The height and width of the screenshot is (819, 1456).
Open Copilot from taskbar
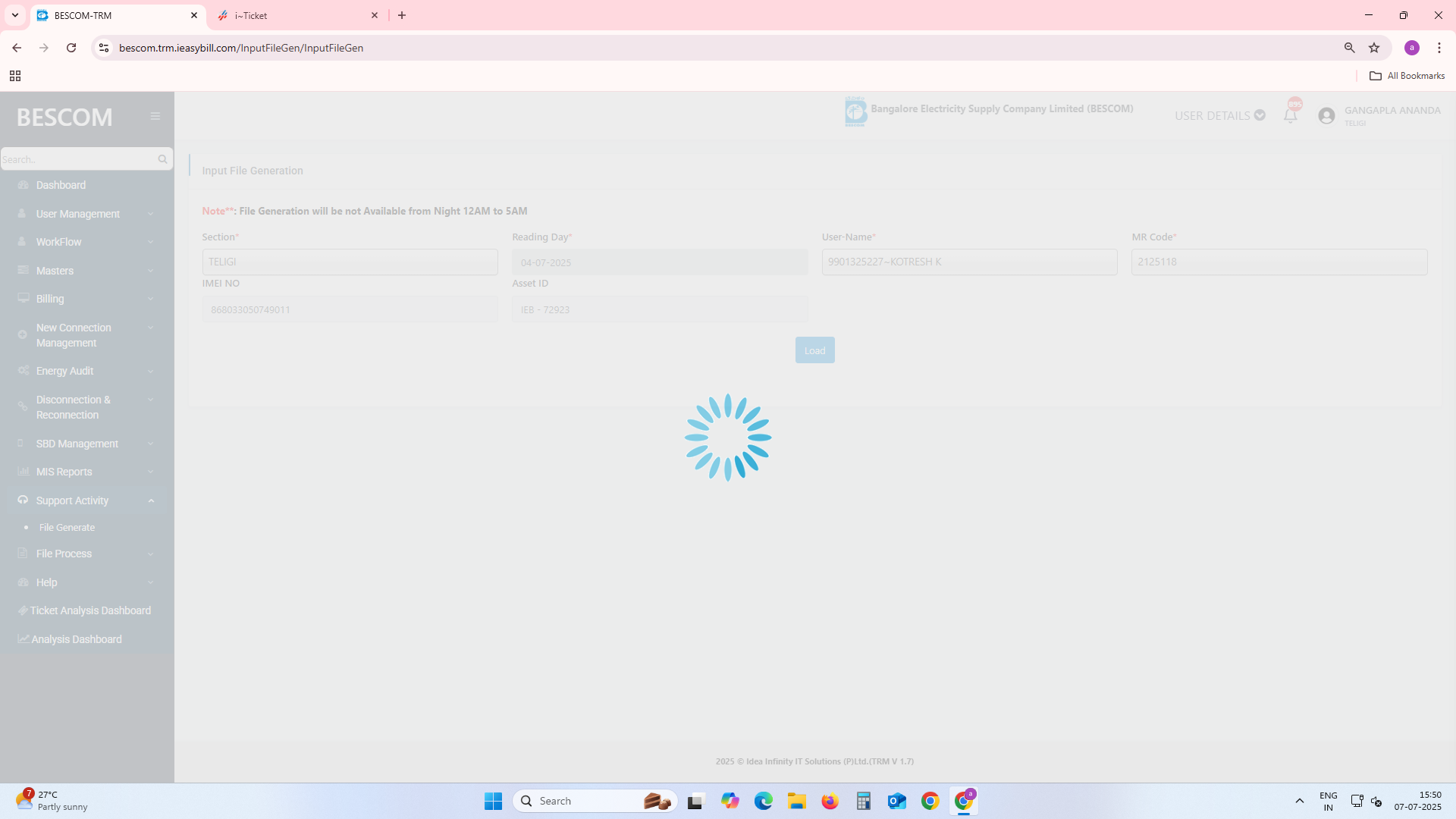coord(730,801)
